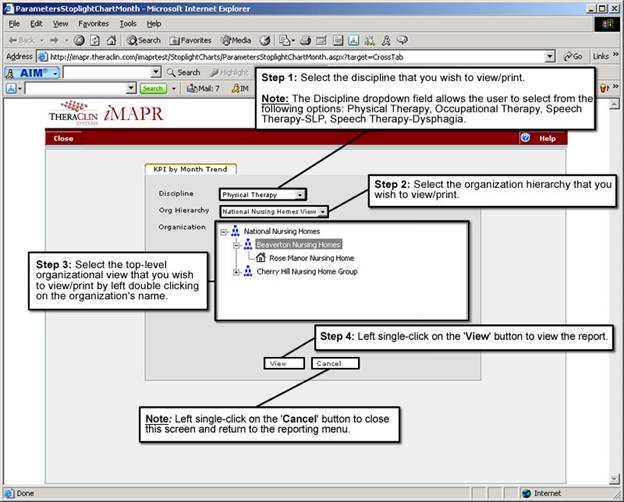Screen dimensions: 624x502
Task: Select the KPI by Month Trend tab
Action: (x=190, y=170)
